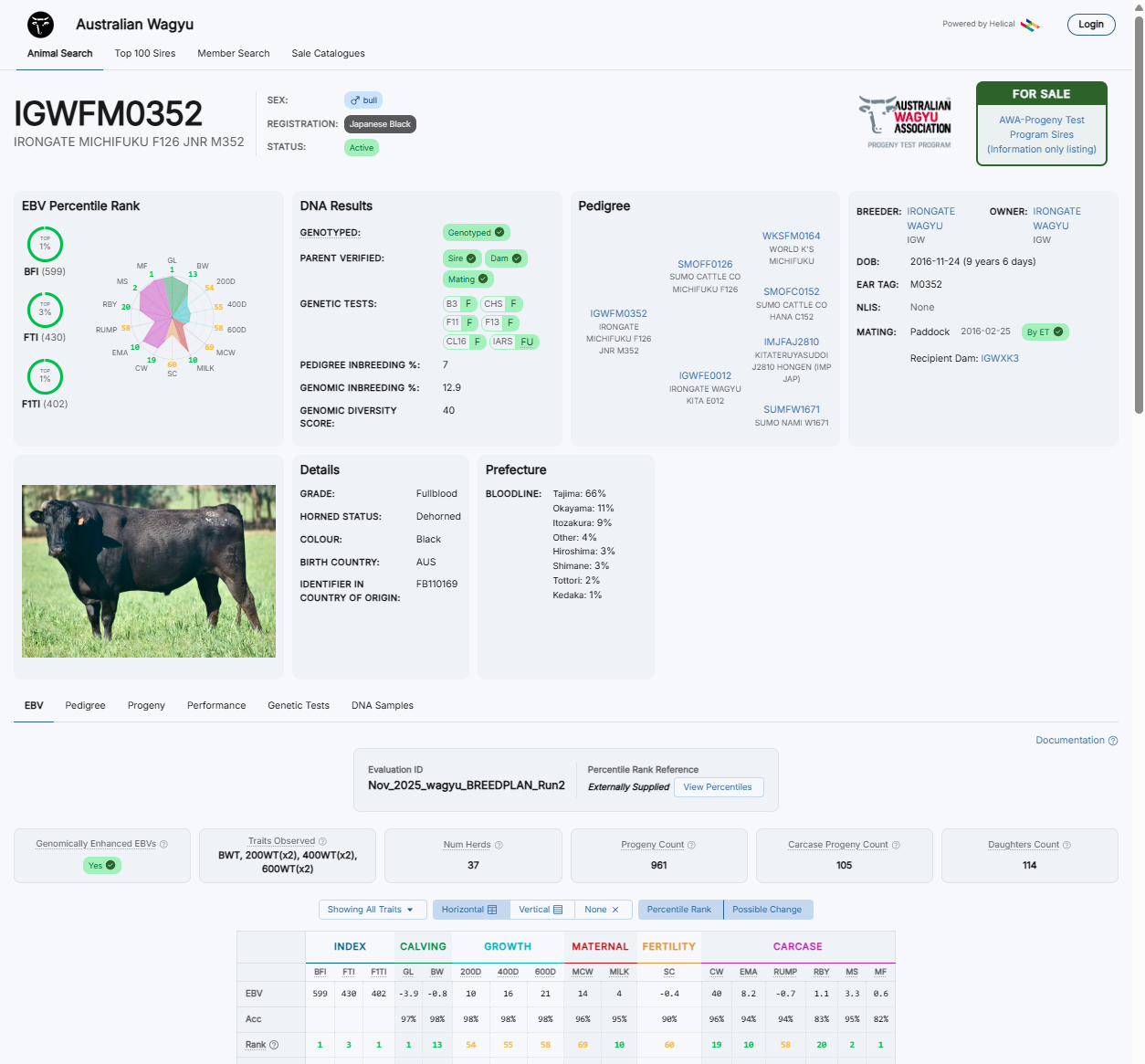Click the Australian Wagyu Association progeny test logo
1145x1064 pixels.
click(909, 122)
